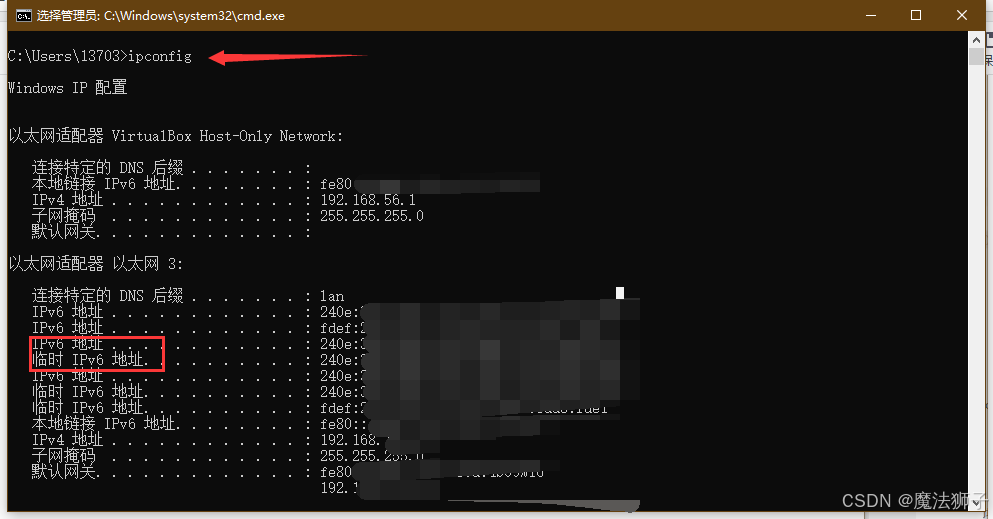This screenshot has width=993, height=519.
Task: Click the 临时 IPv6 地址 label in red box
Action: pos(90,360)
